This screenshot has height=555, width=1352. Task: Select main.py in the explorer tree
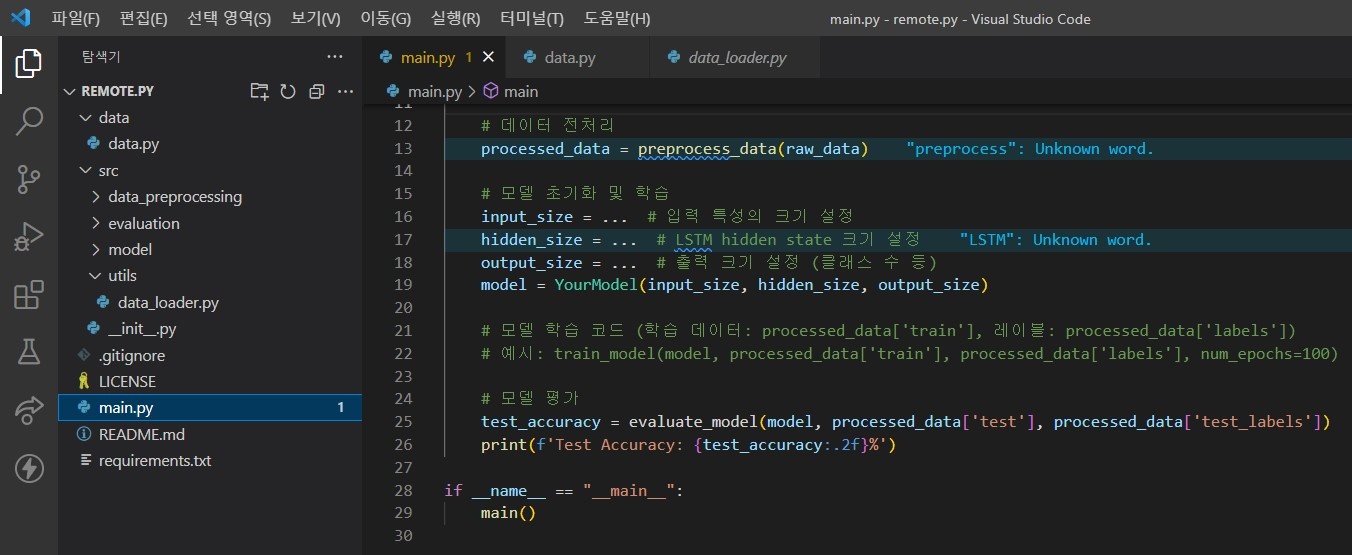tap(210, 408)
